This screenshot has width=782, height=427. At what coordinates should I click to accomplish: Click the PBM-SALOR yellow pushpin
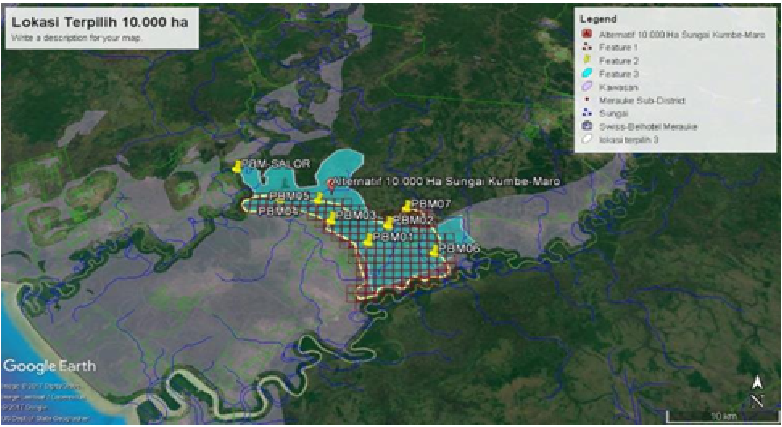click(x=236, y=167)
